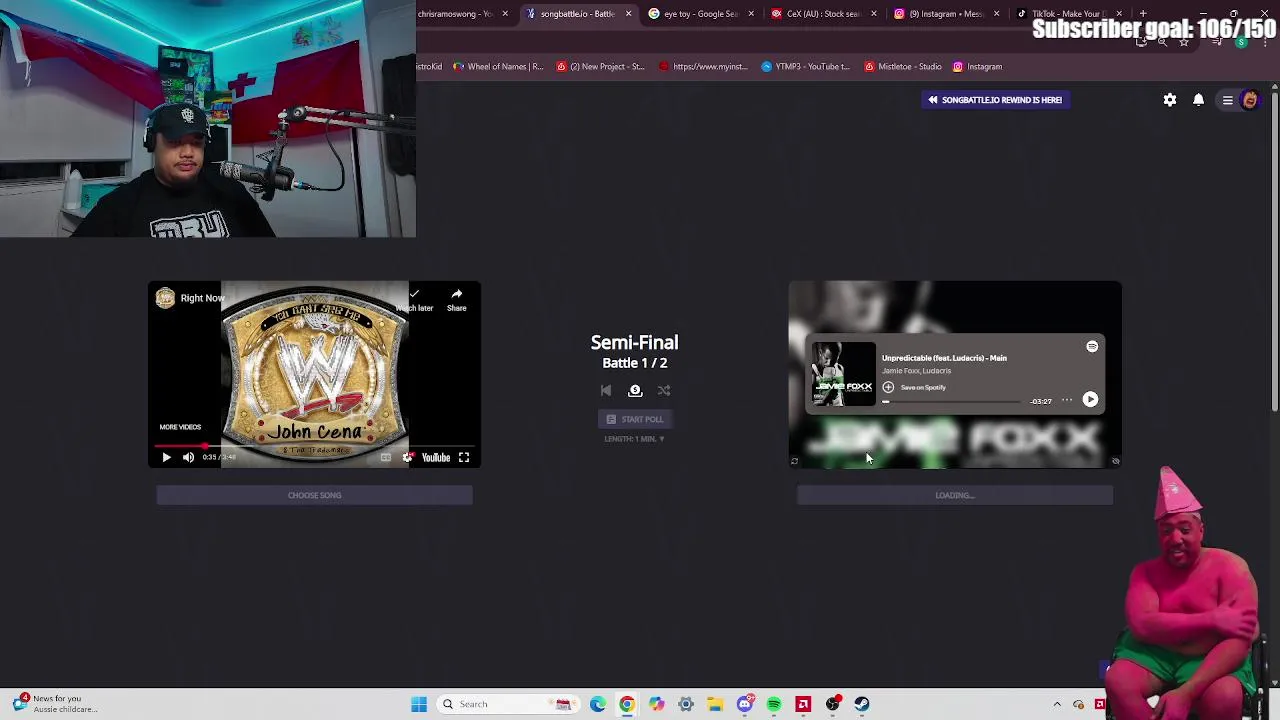Viewport: 1280px width, 720px height.
Task: Switch to the CeX (AU) Stock search tab
Action: coord(823,14)
